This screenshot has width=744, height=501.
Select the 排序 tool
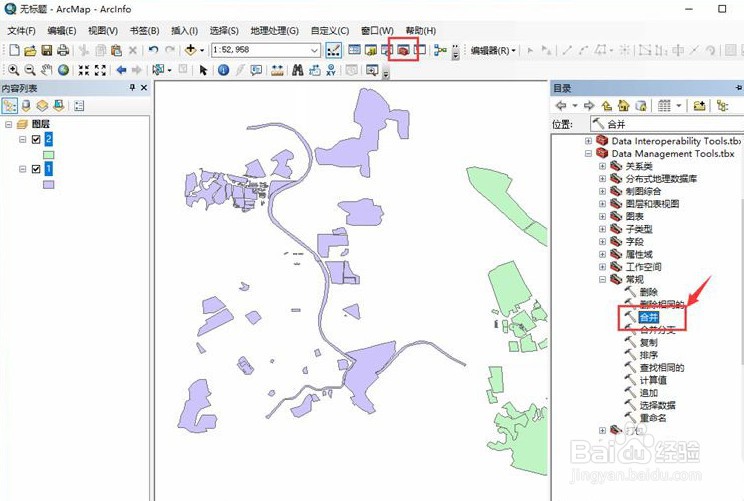pos(649,355)
